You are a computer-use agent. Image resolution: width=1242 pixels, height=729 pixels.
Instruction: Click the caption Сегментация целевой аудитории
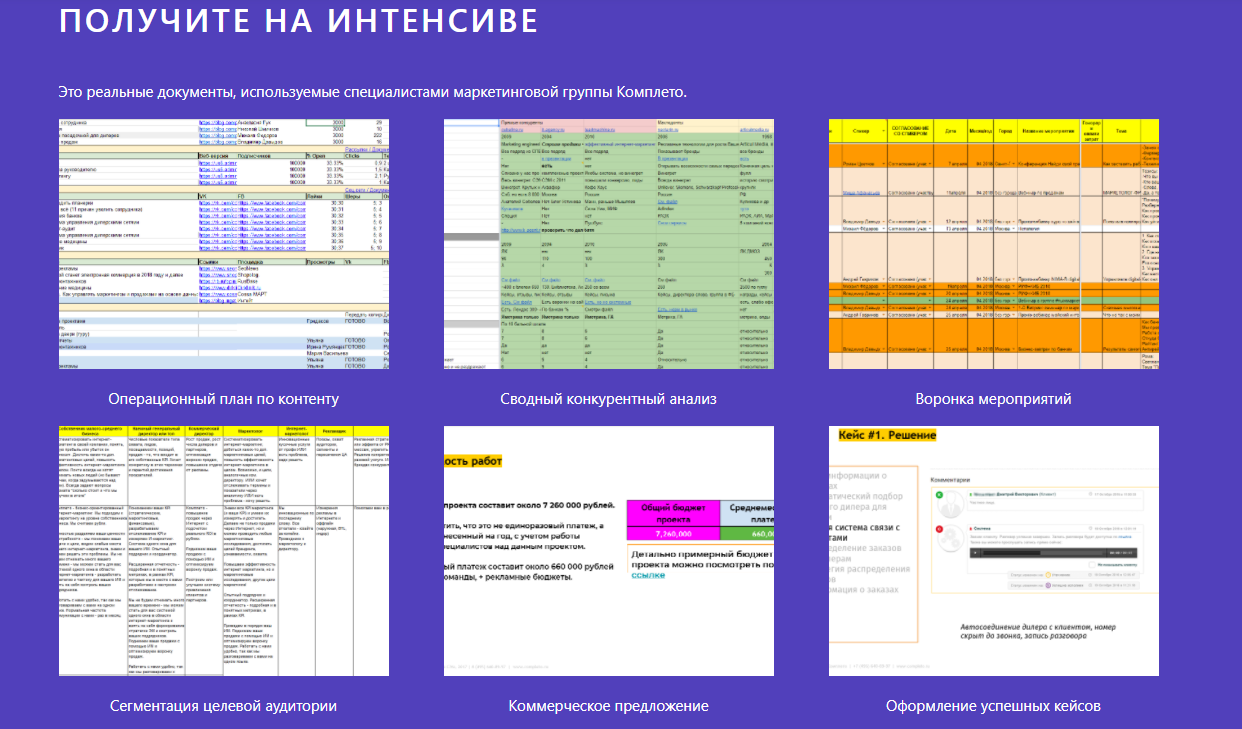tap(224, 706)
